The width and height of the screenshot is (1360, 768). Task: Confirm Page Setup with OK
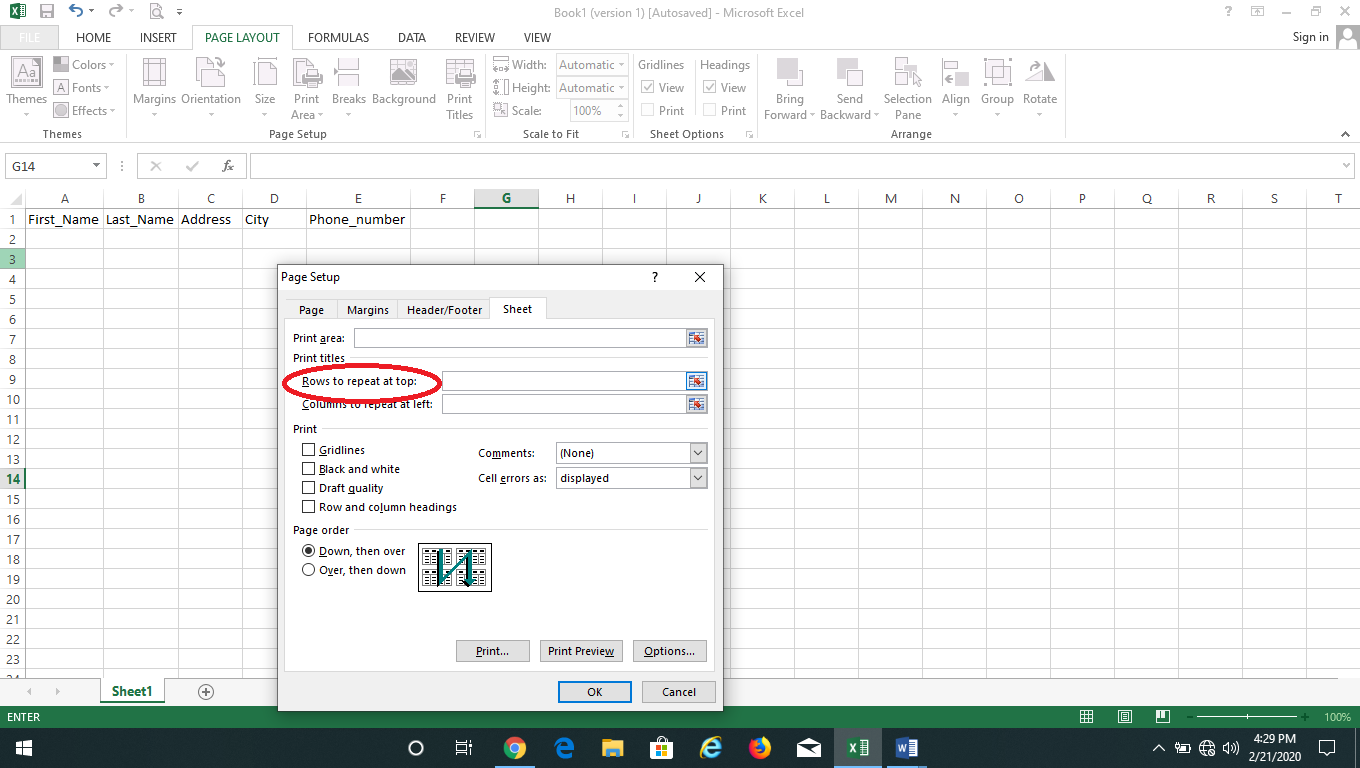[x=594, y=691]
